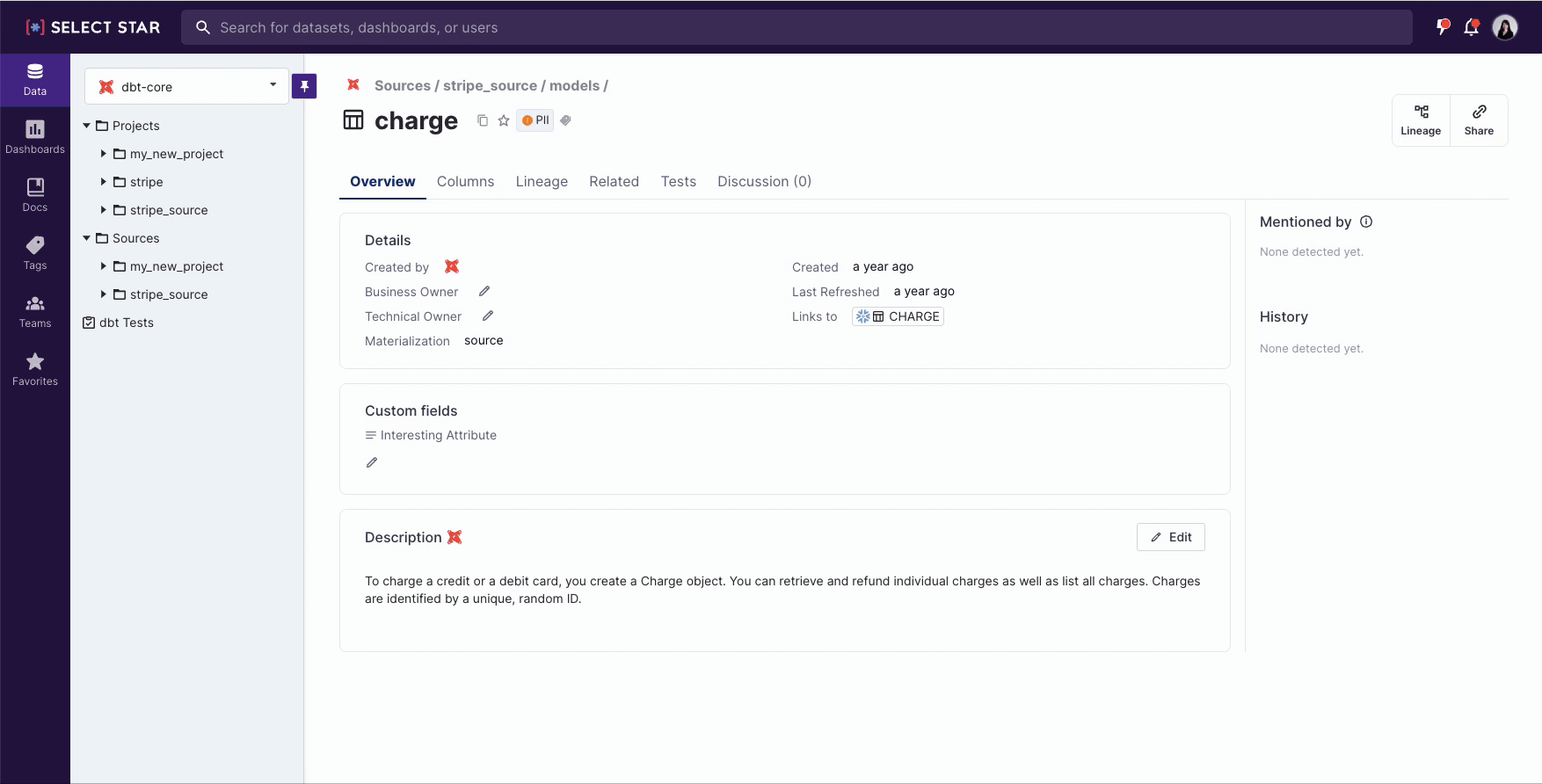Collapse the Projects folder tree
The width and height of the screenshot is (1542, 784).
pyautogui.click(x=87, y=126)
